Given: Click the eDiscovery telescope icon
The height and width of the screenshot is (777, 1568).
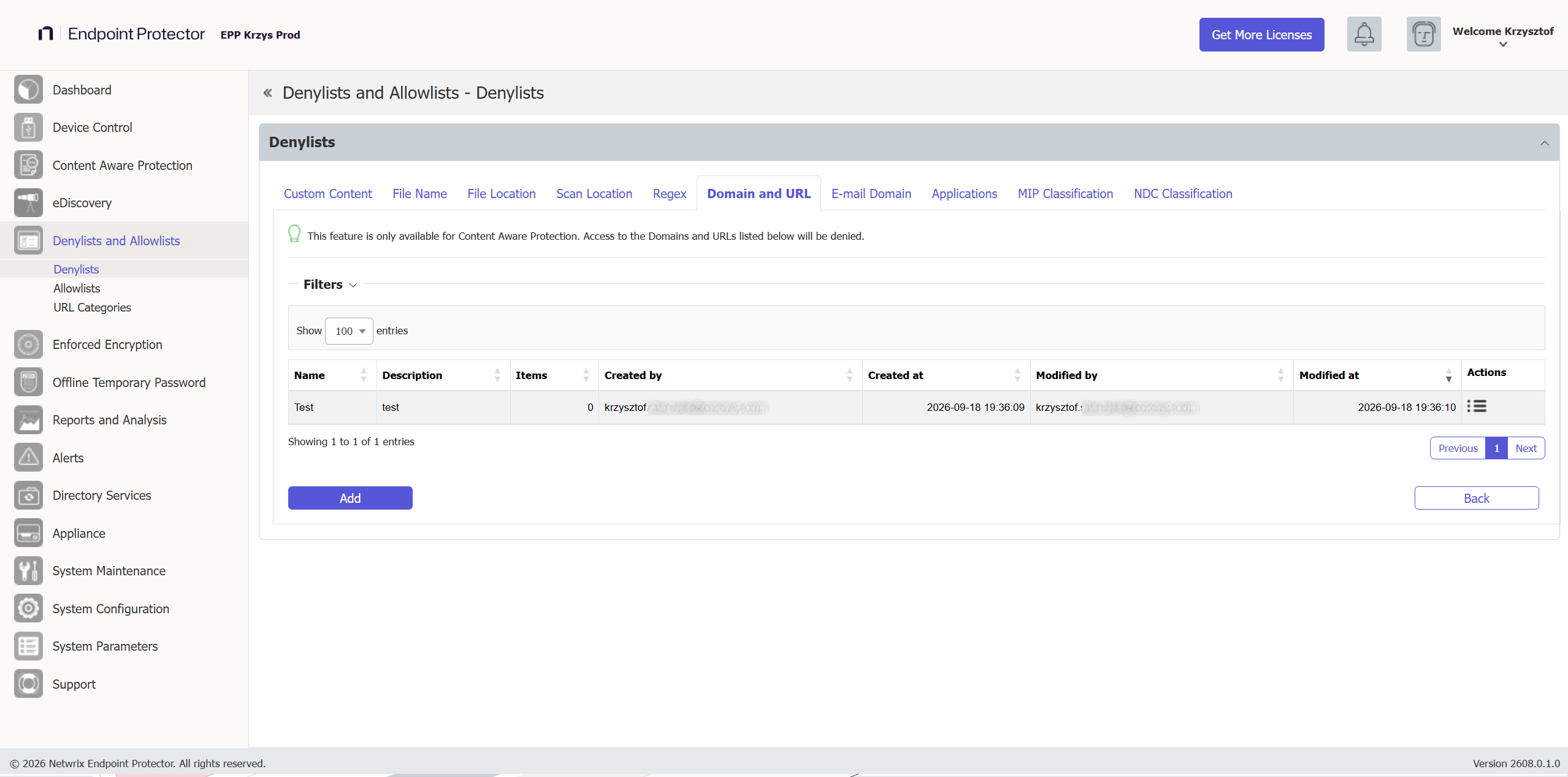Looking at the screenshot, I should (x=28, y=203).
